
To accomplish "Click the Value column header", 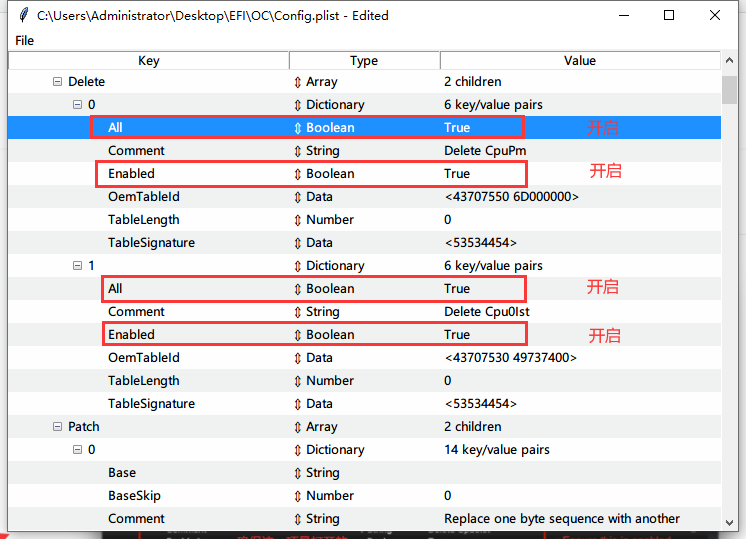I will pos(580,61).
